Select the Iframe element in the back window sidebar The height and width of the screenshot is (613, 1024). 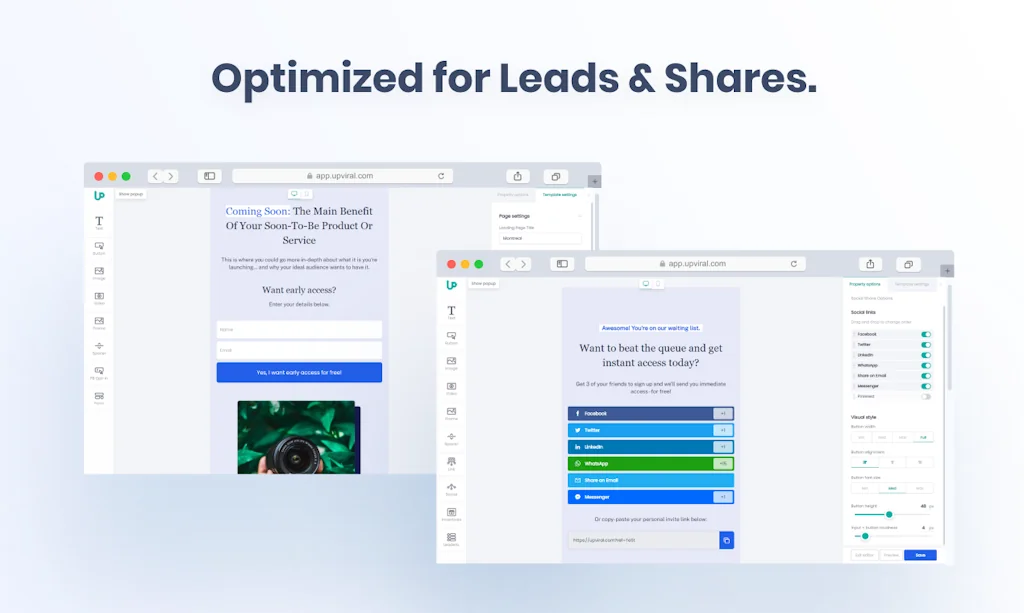click(99, 323)
